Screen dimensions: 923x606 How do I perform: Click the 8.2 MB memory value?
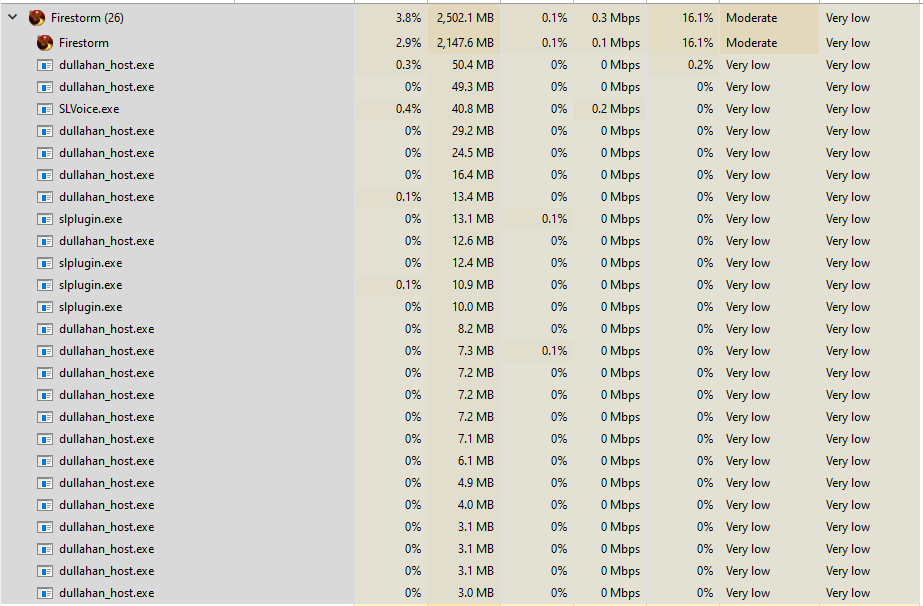[x=476, y=329]
